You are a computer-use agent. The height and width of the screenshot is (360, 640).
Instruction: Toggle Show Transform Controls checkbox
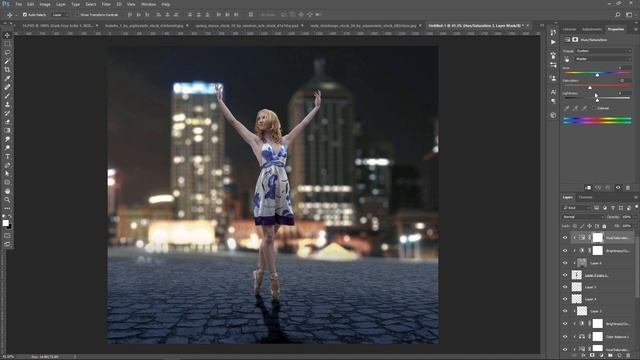[x=77, y=15]
